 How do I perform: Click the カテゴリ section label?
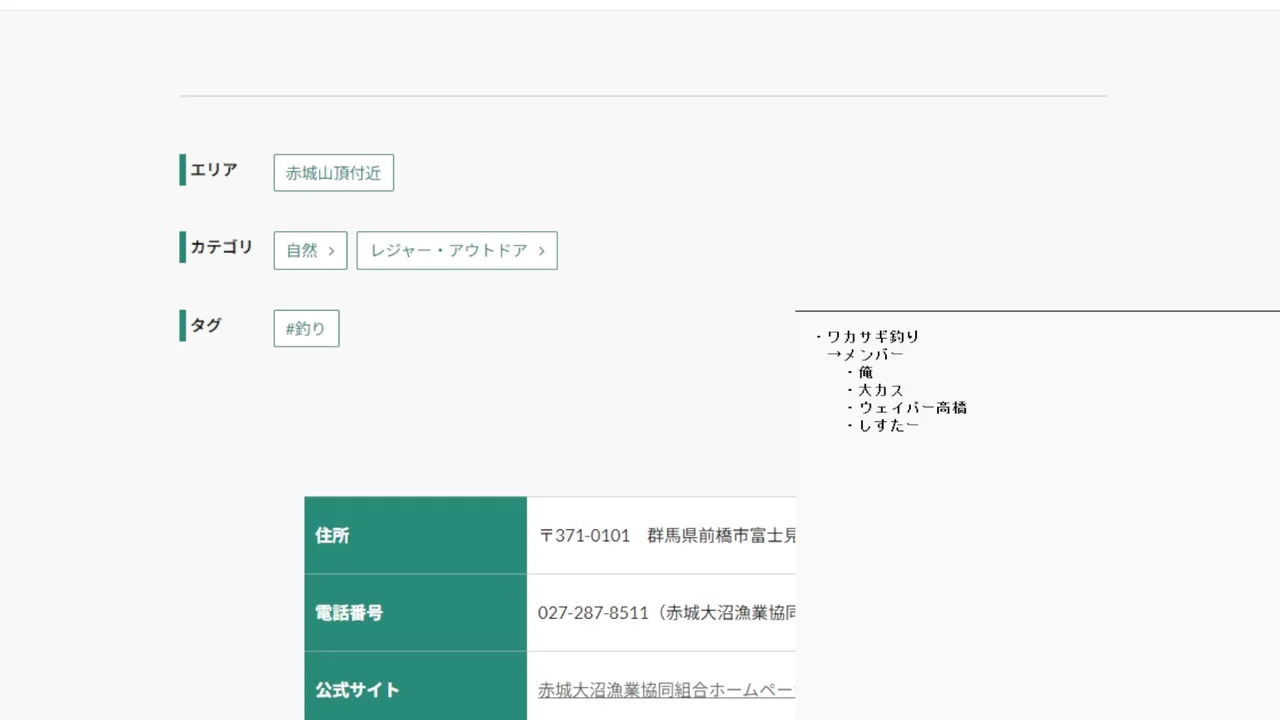(x=222, y=247)
